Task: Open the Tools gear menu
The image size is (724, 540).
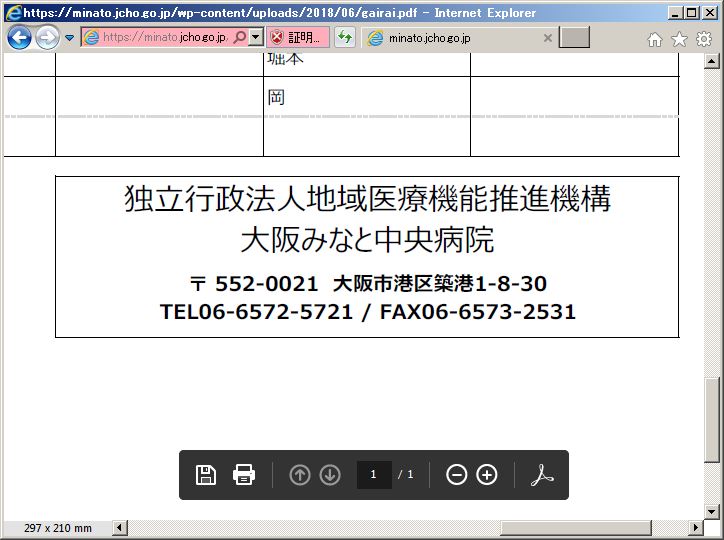Action: click(x=704, y=39)
